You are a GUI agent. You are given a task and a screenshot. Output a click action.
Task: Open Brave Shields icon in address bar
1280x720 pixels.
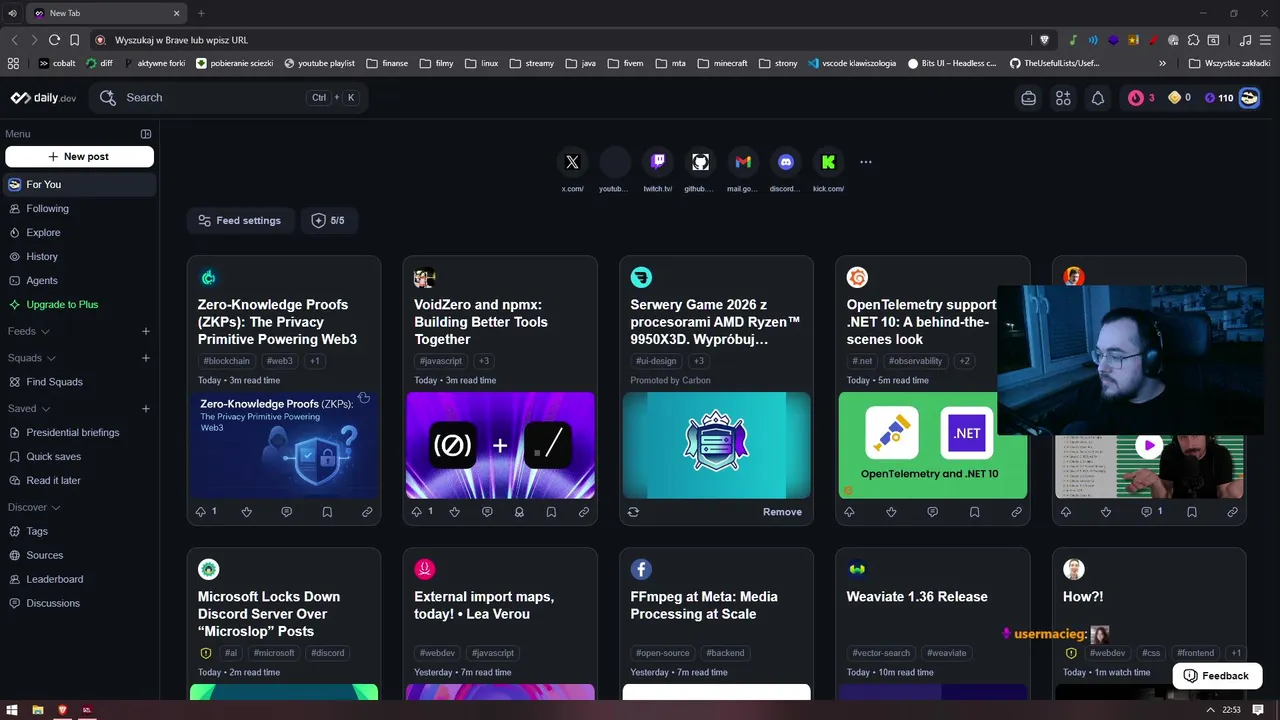(1045, 40)
